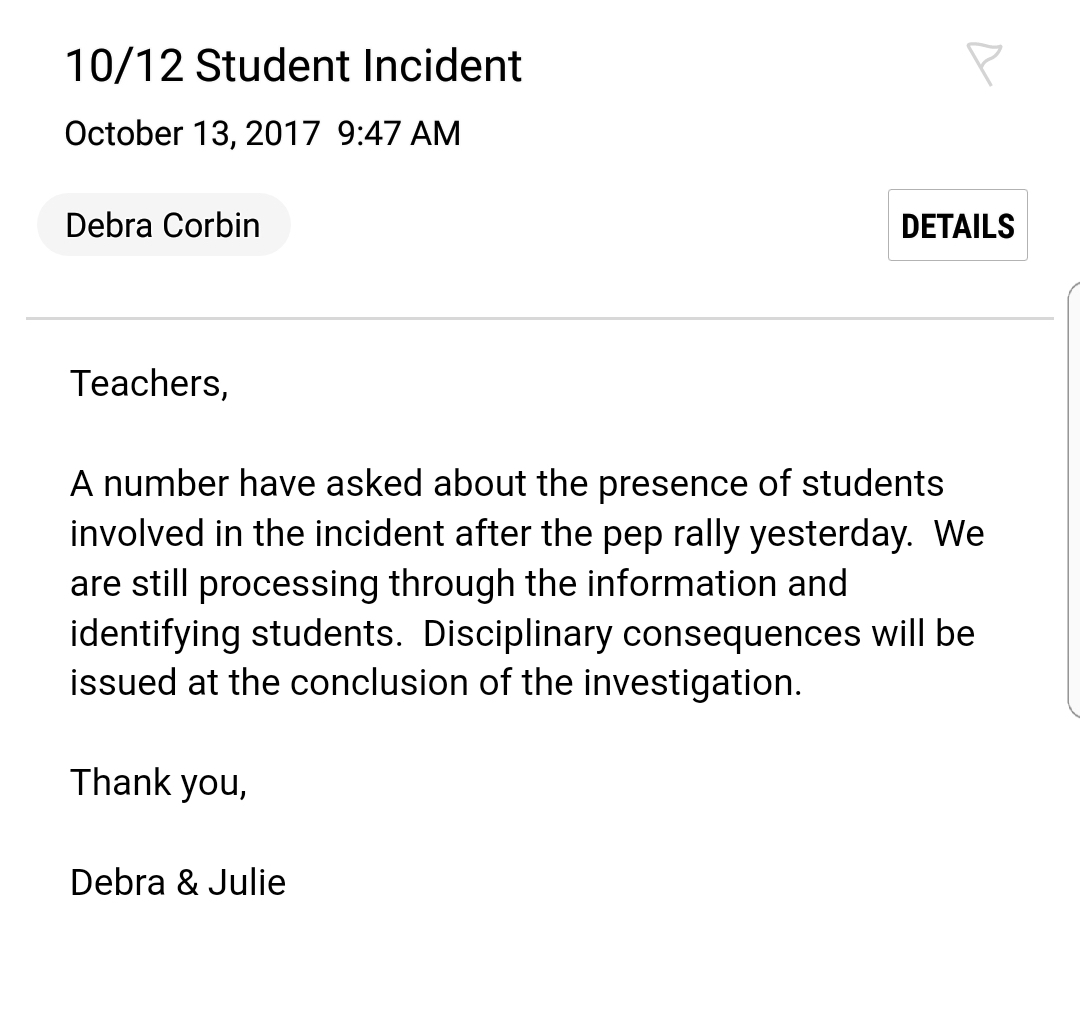Image resolution: width=1080 pixels, height=1010 pixels.
Task: Flag this email with the flag icon
Action: pyautogui.click(x=984, y=65)
